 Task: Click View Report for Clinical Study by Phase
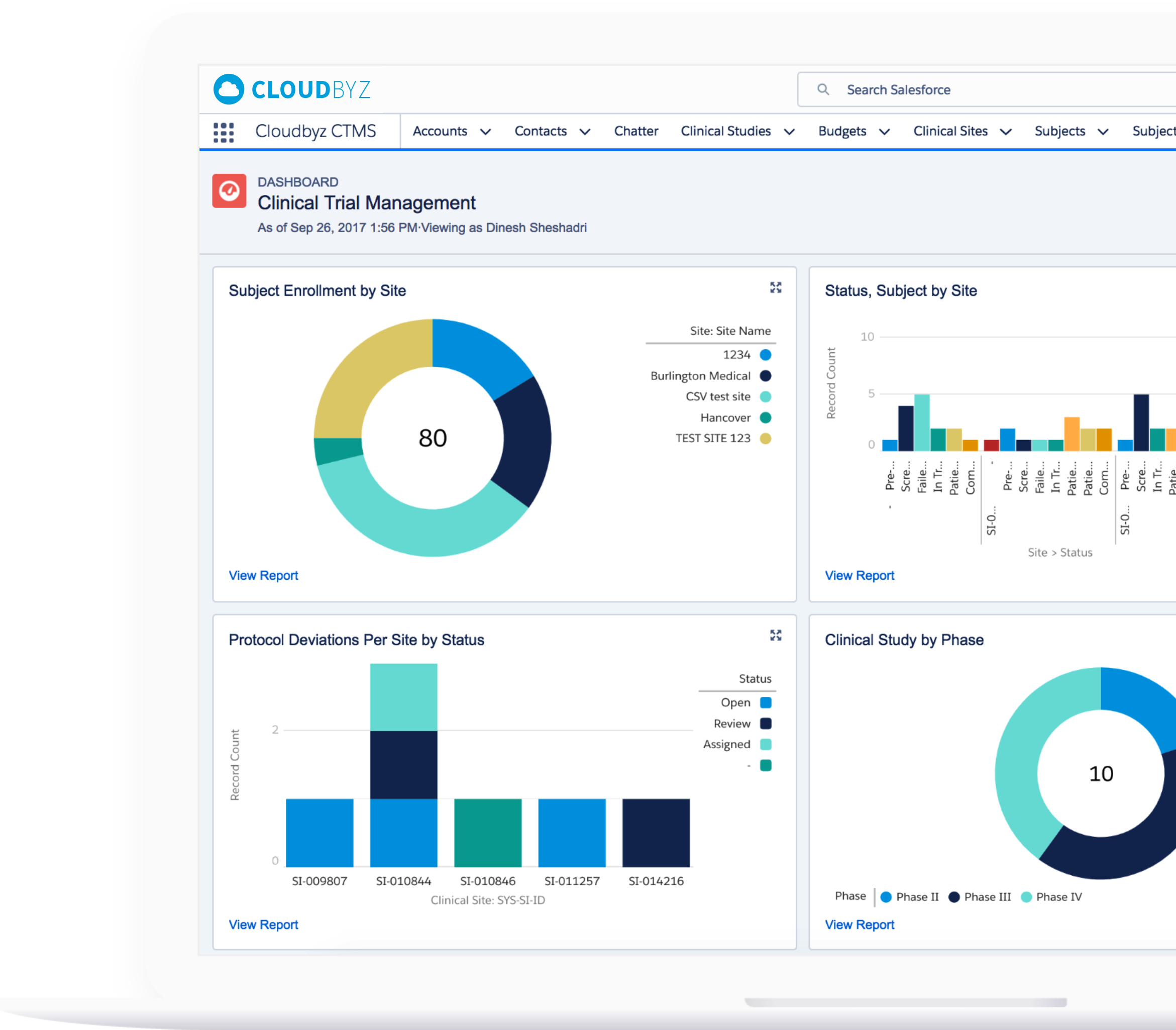[x=860, y=925]
